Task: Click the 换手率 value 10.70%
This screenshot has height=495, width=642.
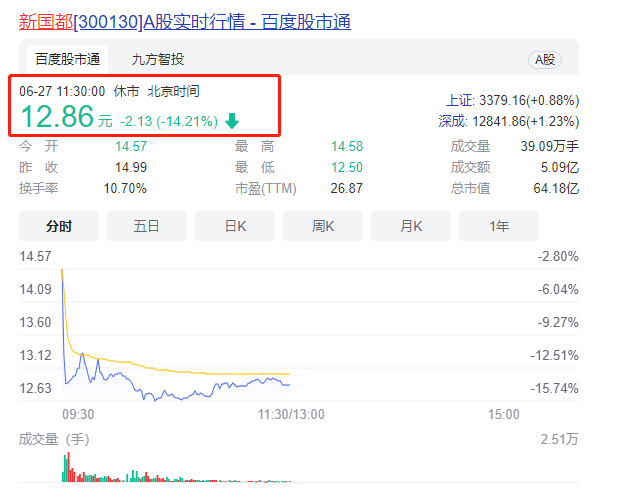Action: [125, 188]
